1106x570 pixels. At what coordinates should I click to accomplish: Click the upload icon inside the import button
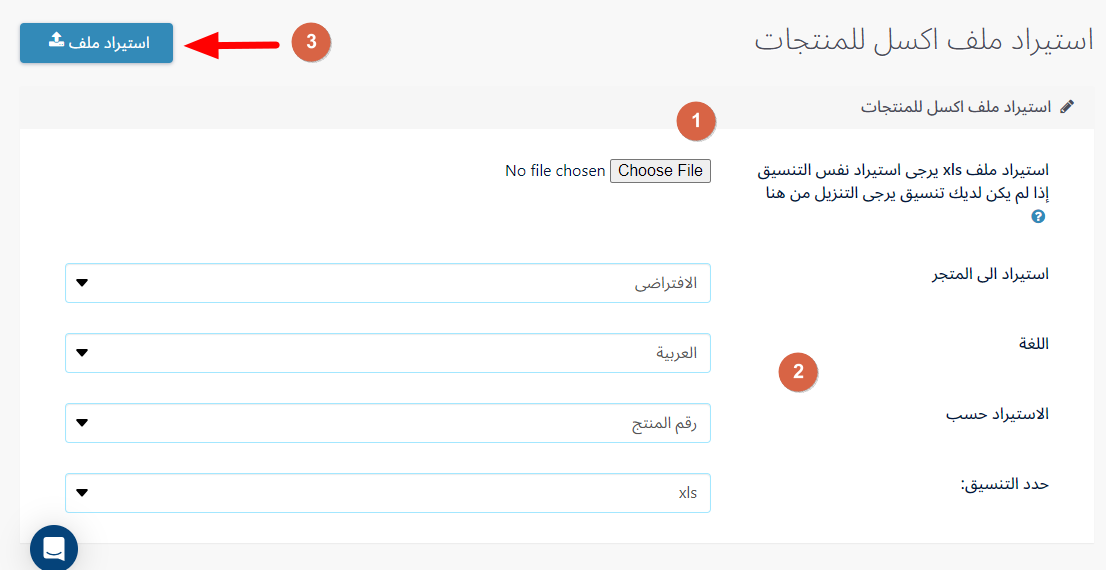tap(57, 40)
